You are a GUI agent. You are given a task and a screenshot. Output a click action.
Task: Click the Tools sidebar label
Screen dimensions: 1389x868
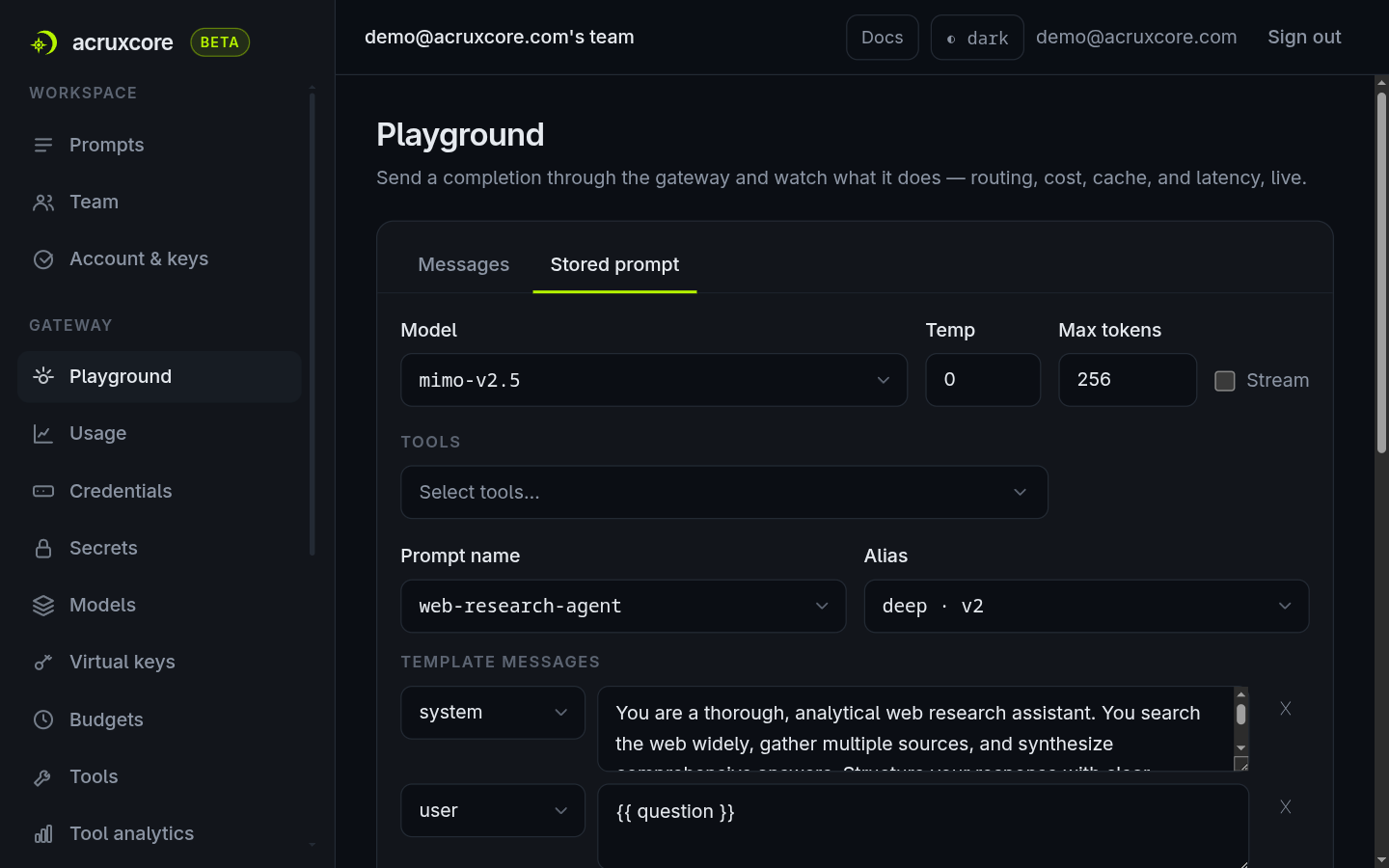(94, 777)
